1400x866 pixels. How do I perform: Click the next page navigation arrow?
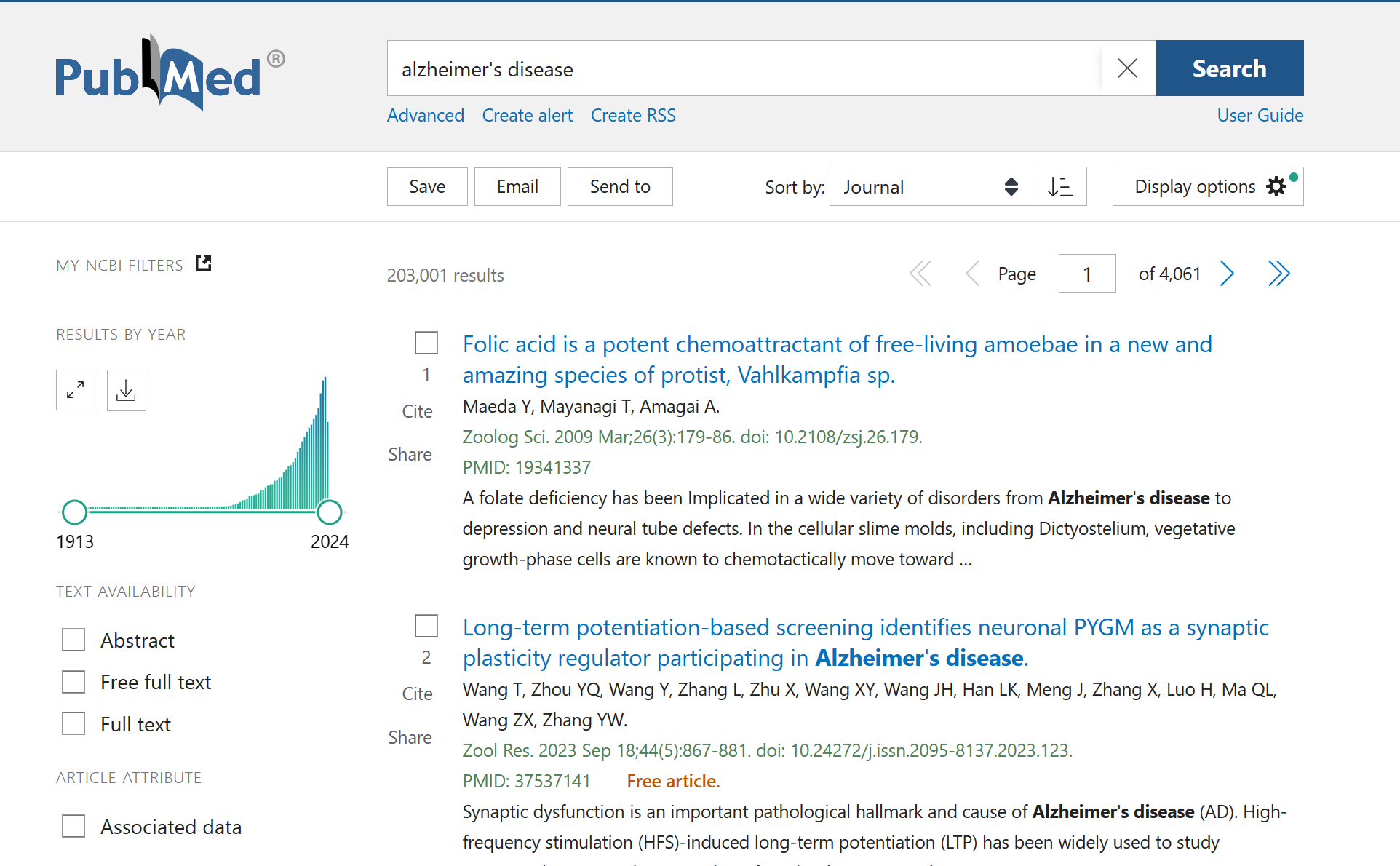pyautogui.click(x=1227, y=272)
